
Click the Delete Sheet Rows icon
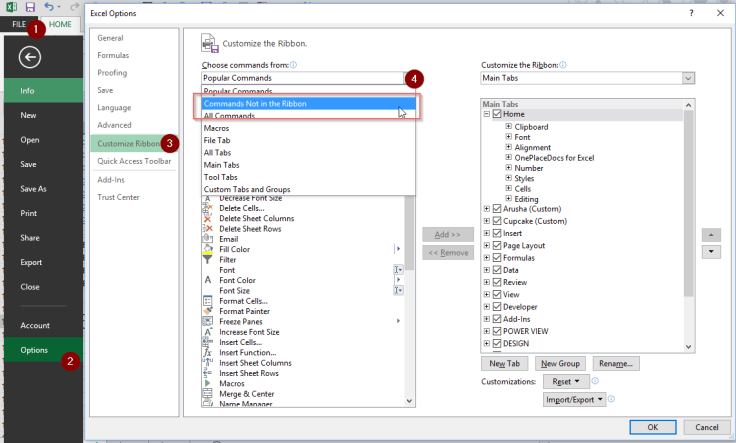coord(208,228)
